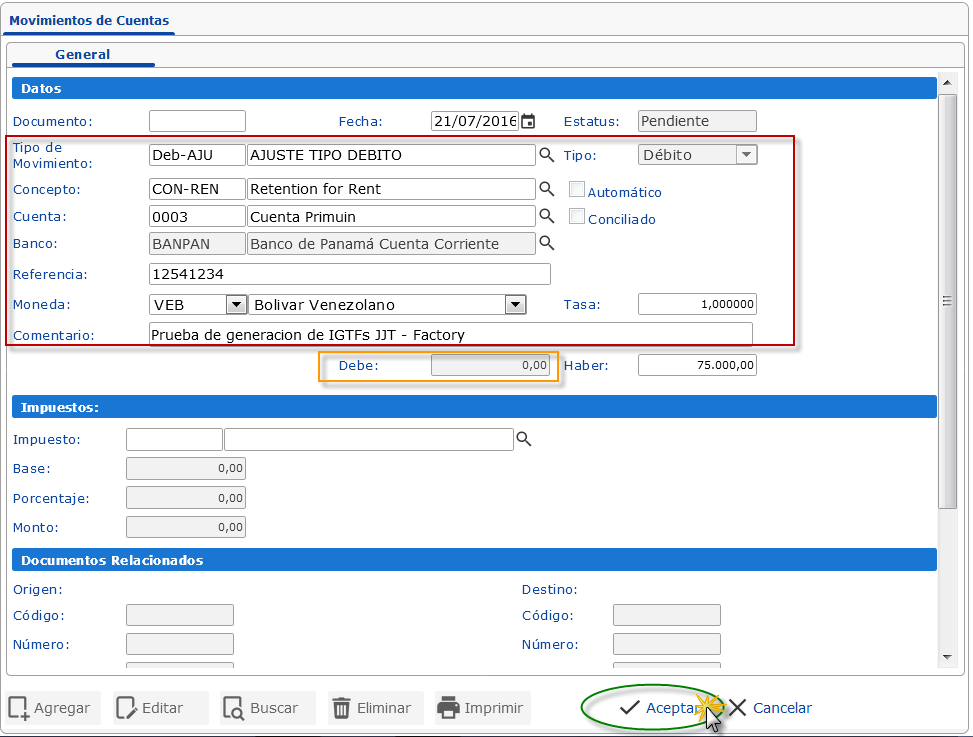Toggle the Conciliado checkbox
973x737 pixels.
point(576,216)
